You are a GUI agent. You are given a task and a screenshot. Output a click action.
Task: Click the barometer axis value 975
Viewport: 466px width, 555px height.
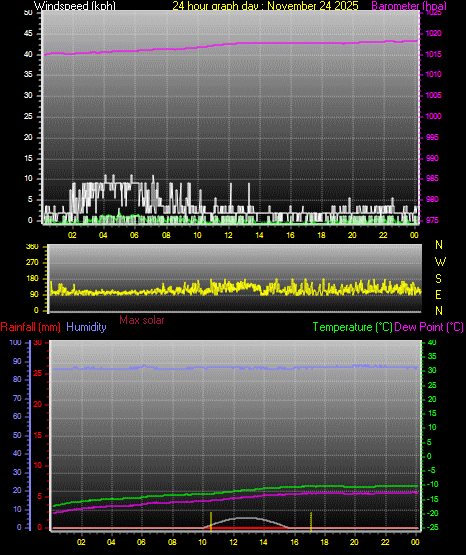pos(432,220)
